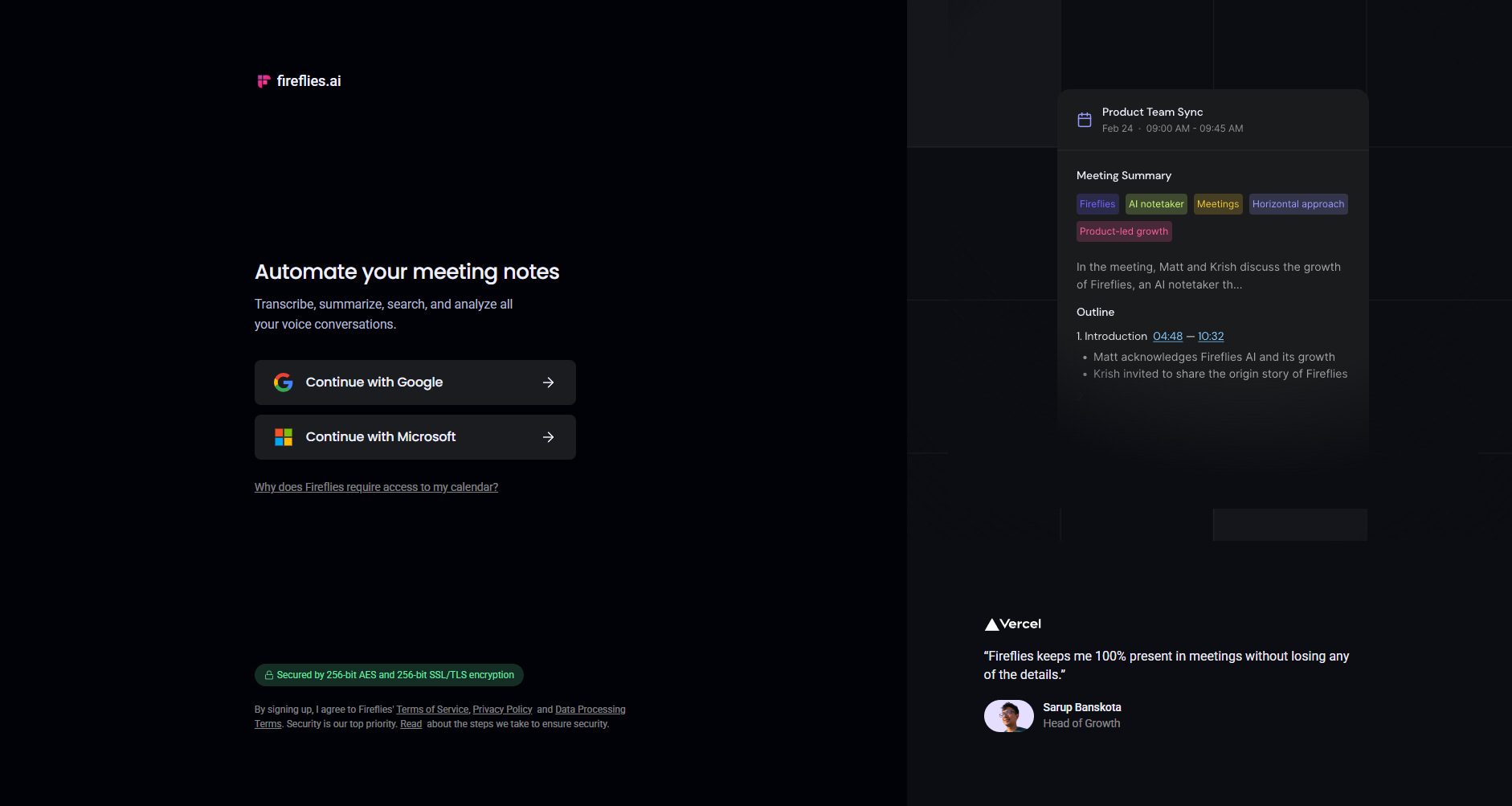This screenshot has width=1512, height=806.
Task: Open the Data Processing Terms link
Action: [590, 710]
